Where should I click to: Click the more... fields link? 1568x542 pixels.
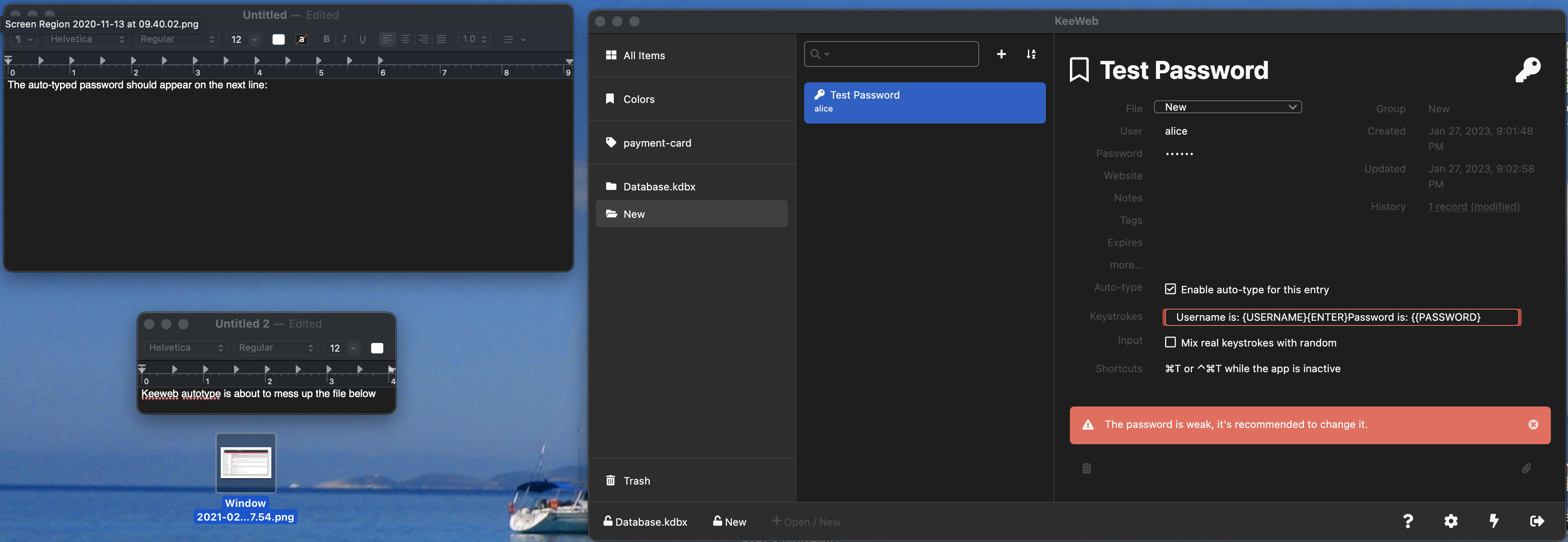[x=1126, y=265]
